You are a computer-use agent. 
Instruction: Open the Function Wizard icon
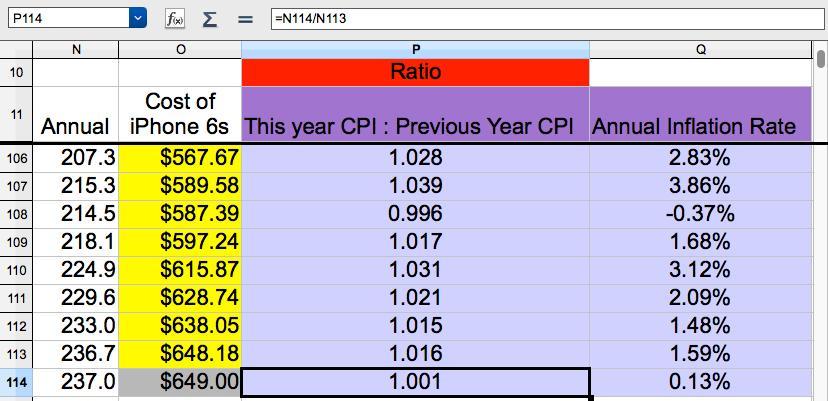pyautogui.click(x=175, y=18)
